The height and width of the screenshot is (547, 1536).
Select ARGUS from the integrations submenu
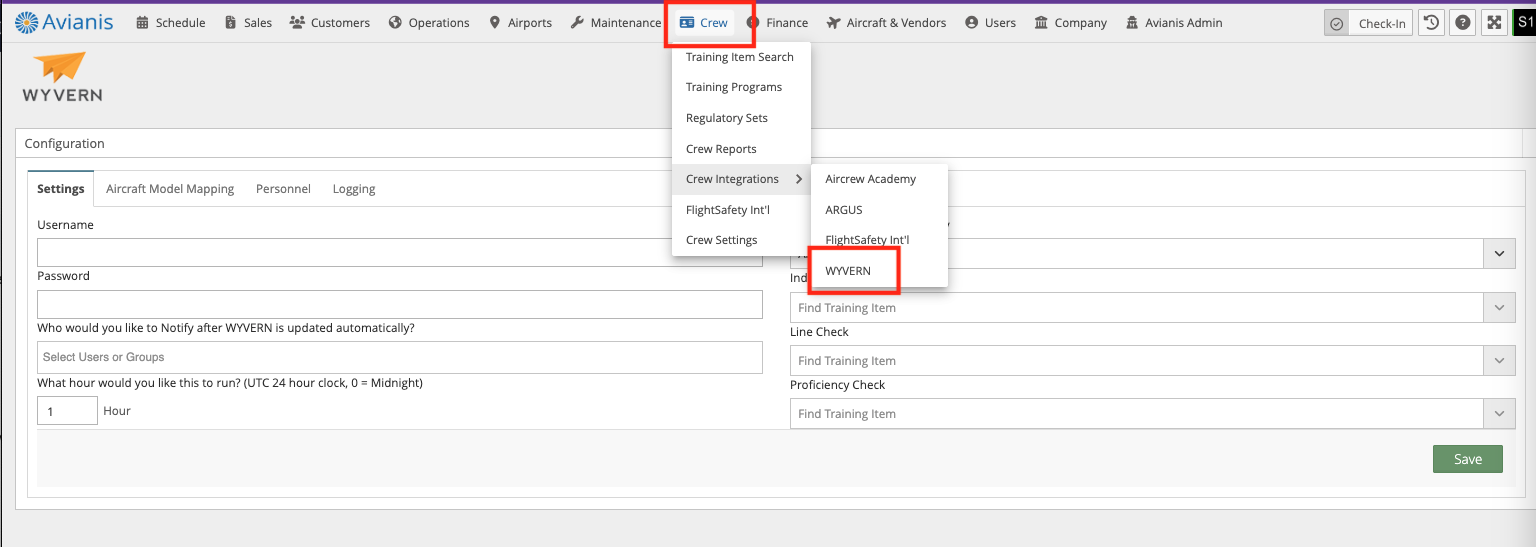pyautogui.click(x=844, y=210)
